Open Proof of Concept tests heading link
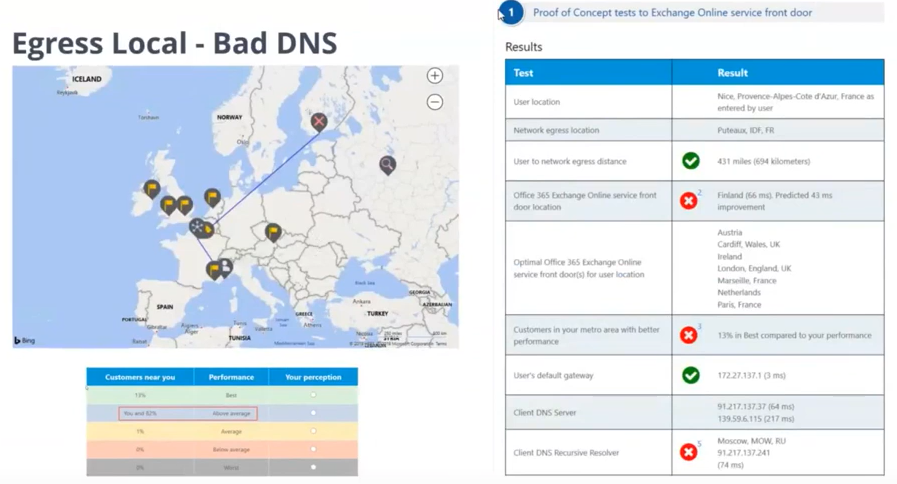The height and width of the screenshot is (484, 897). [672, 13]
